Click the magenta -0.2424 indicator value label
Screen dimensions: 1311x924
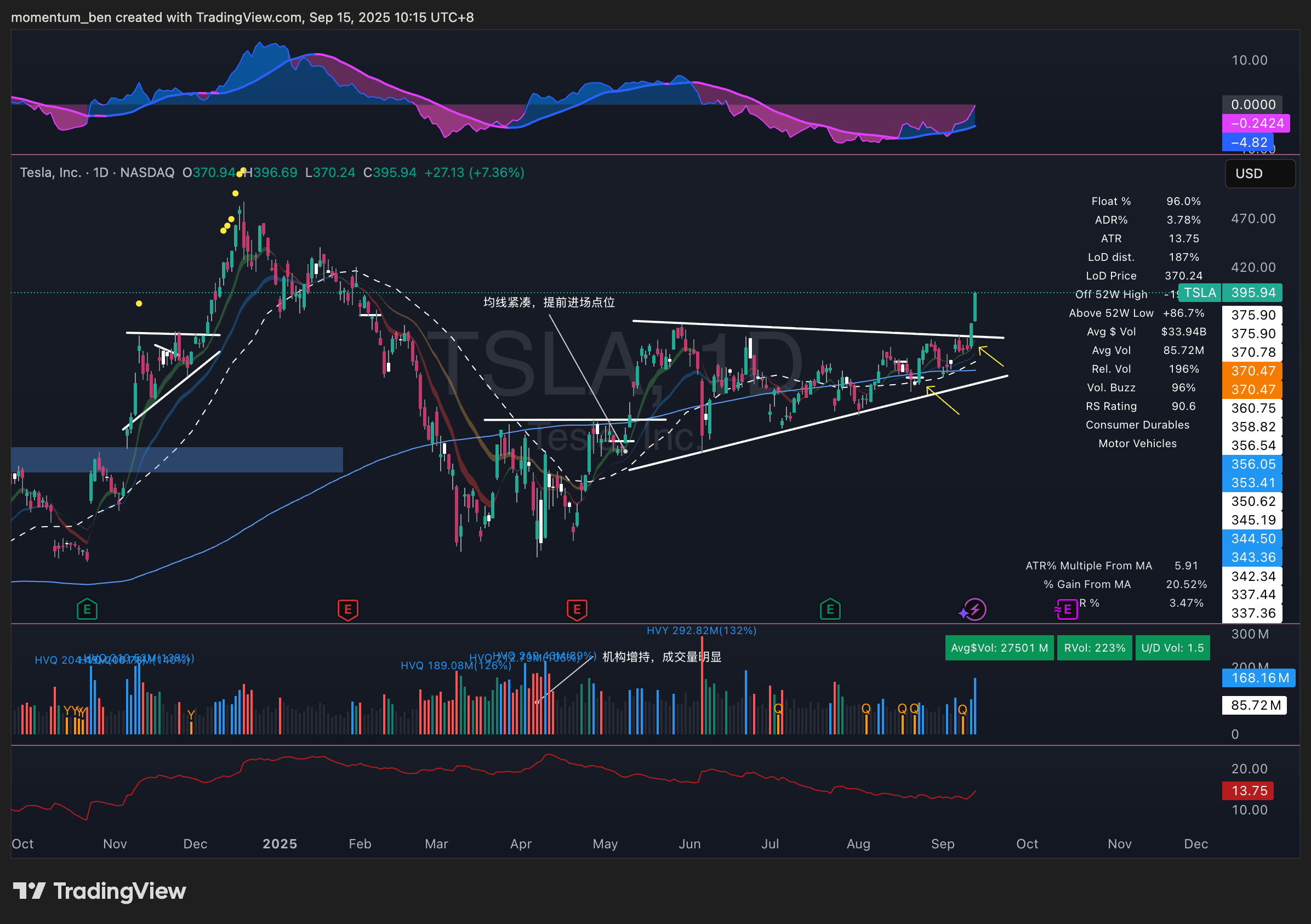click(x=1256, y=123)
